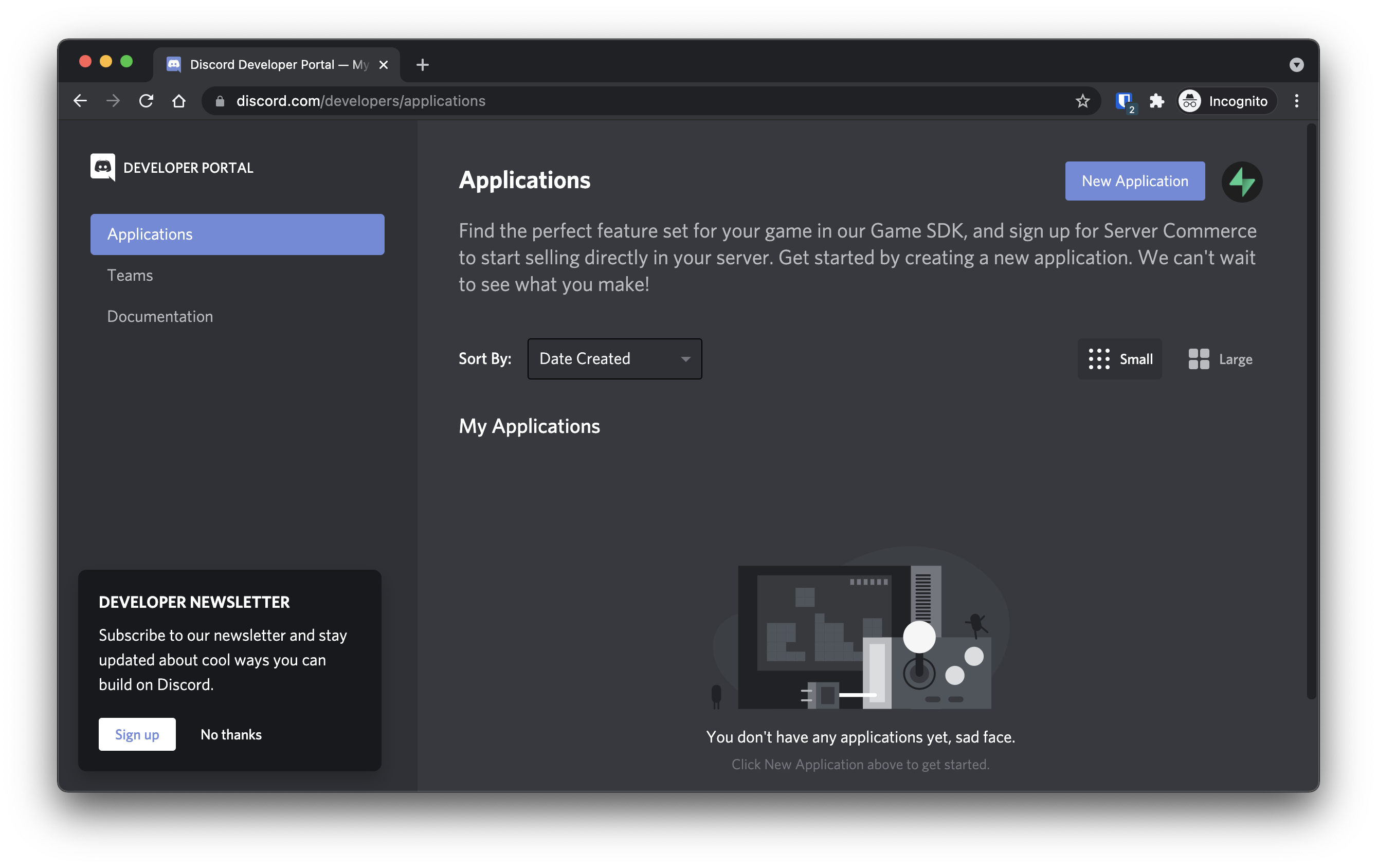Create a New Application

click(1134, 180)
